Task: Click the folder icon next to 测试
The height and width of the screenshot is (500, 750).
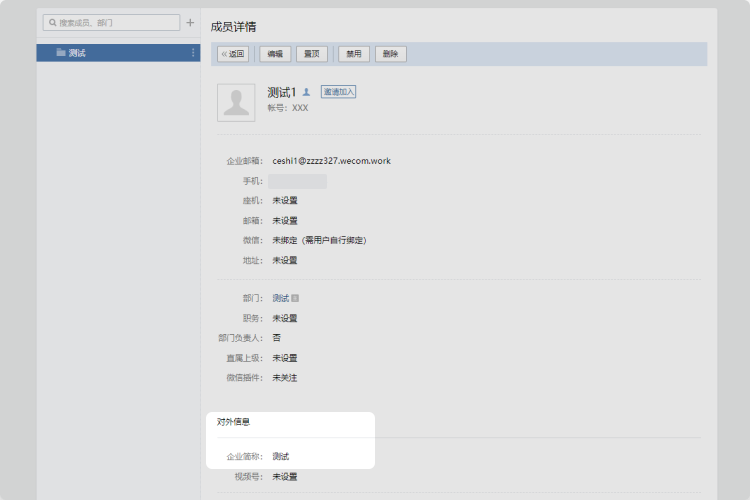Action: click(61, 53)
